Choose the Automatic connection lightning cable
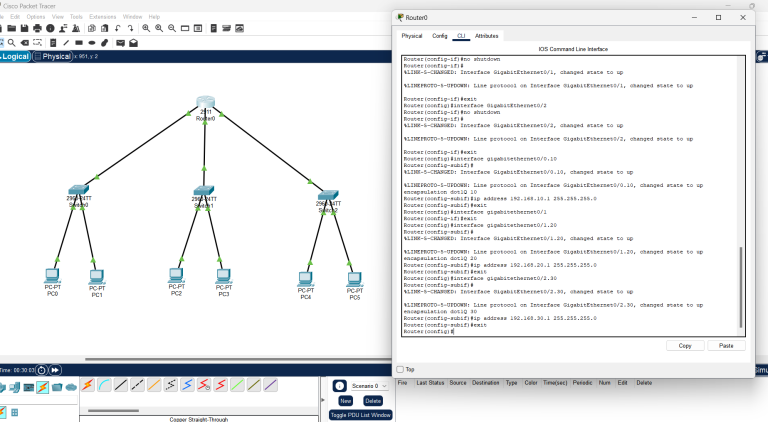The height and width of the screenshot is (422, 768). (88, 385)
